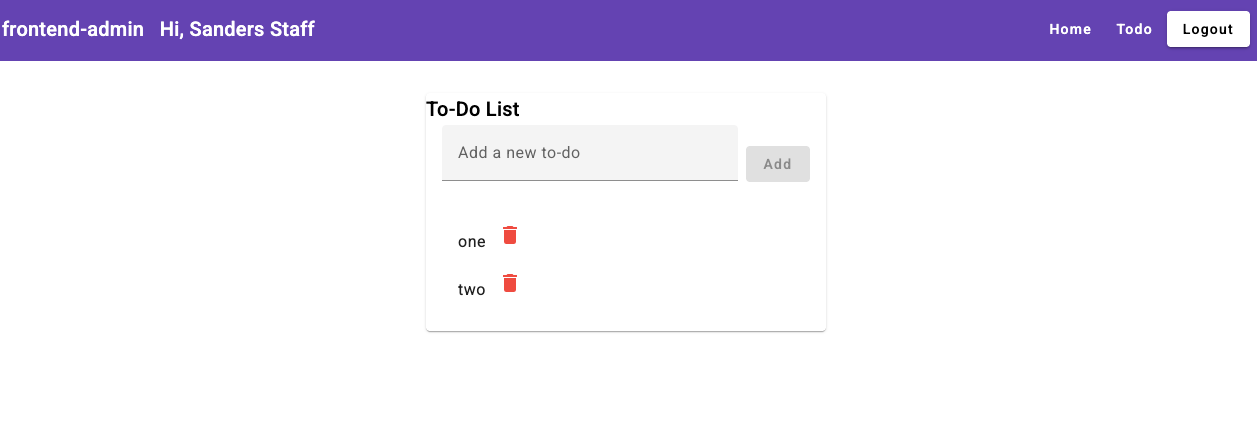Image resolution: width=1257 pixels, height=421 pixels.
Task: Click empty purple area of the top navbar
Action: click(680, 29)
